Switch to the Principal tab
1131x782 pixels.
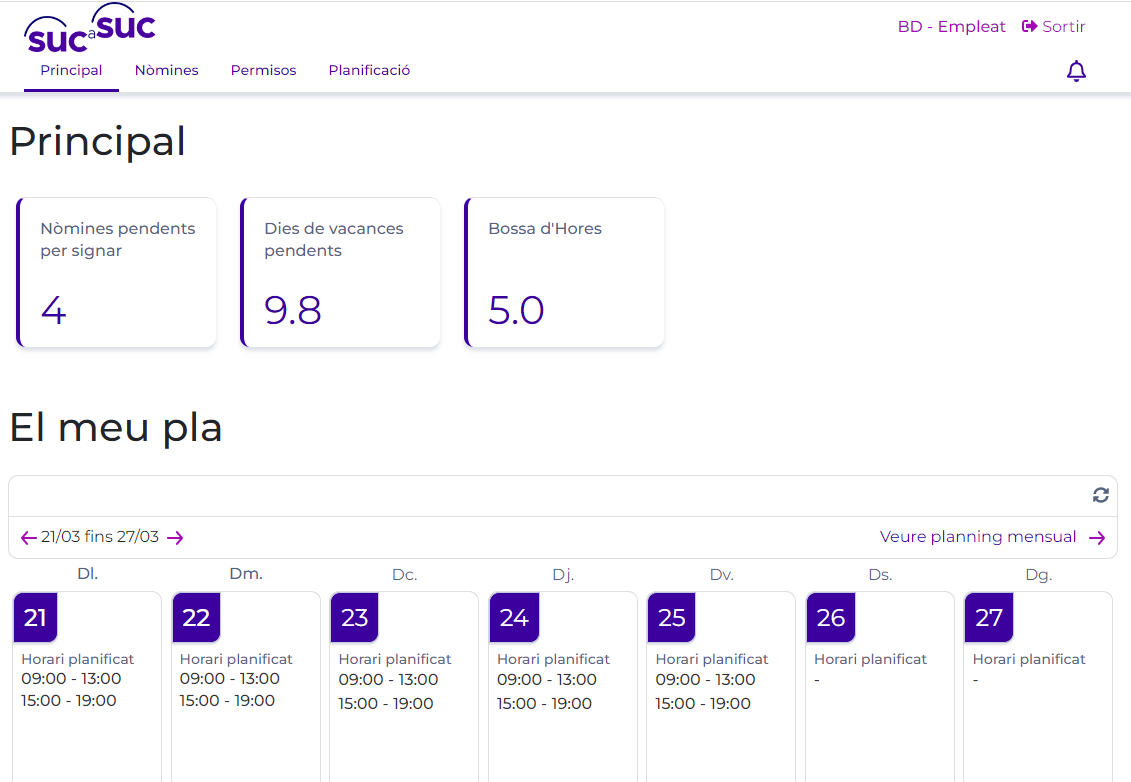click(x=71, y=71)
